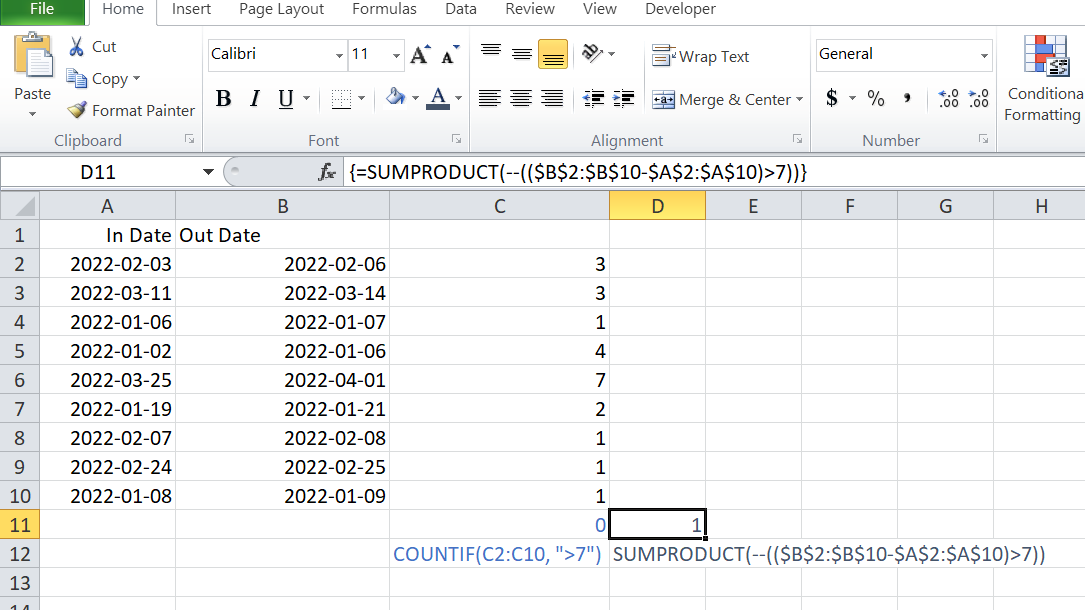Apply cell borders icon
The image size is (1085, 610).
click(341, 99)
